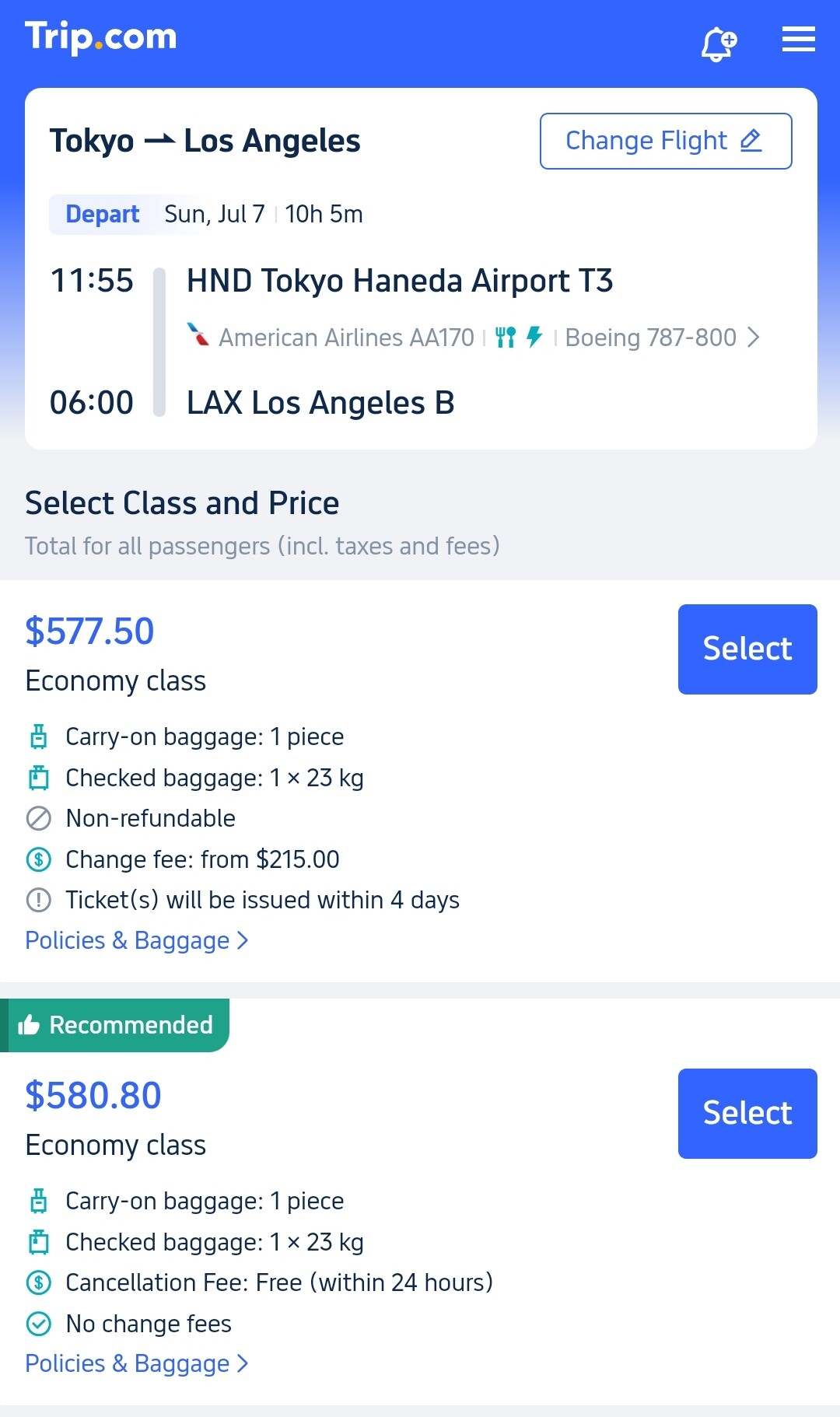The width and height of the screenshot is (840, 1417).
Task: Tap American Airlines AA170 flight info
Action: coord(346,338)
